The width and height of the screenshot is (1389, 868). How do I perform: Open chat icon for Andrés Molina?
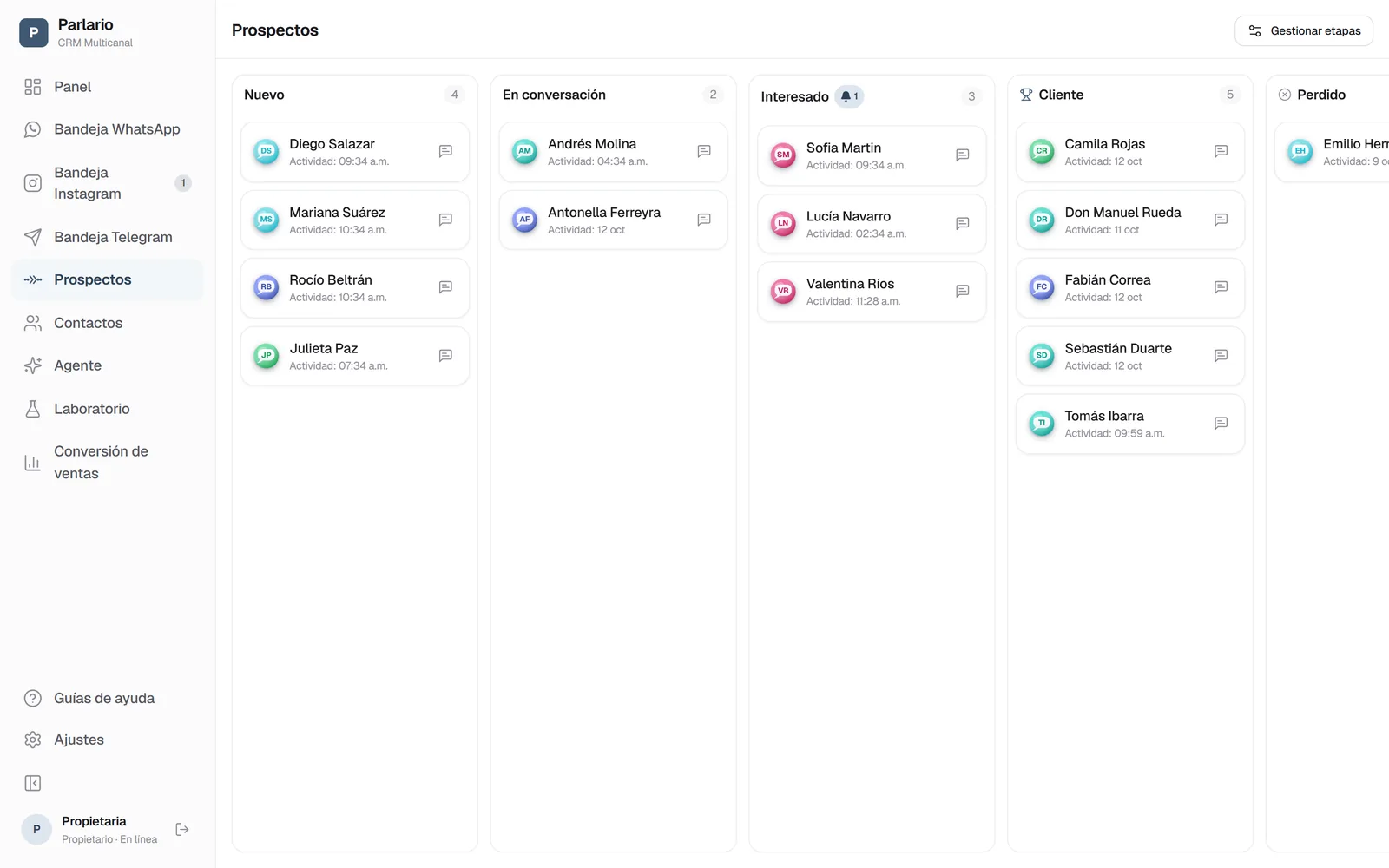point(704,151)
